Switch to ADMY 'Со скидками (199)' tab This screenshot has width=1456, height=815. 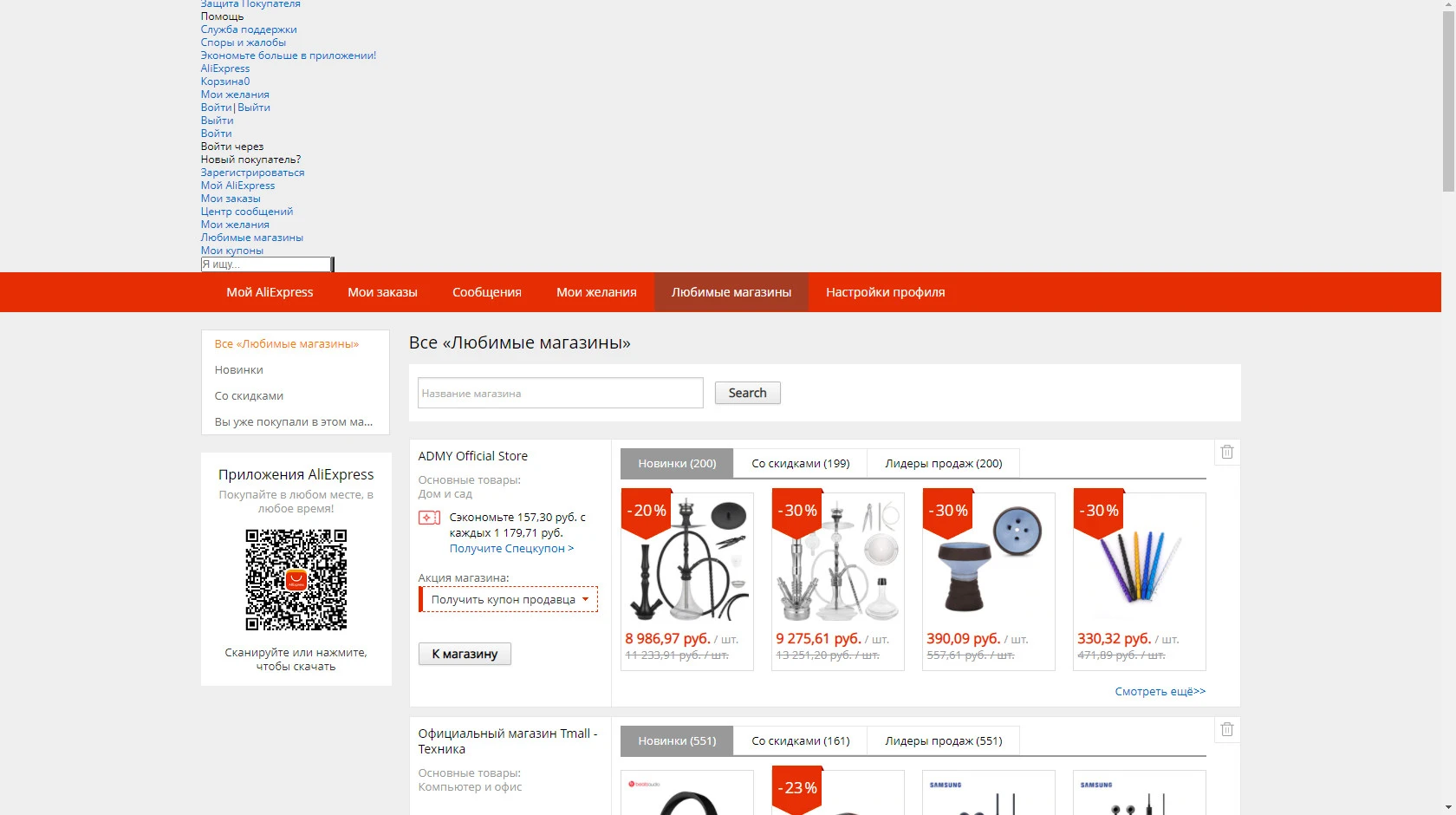(x=801, y=463)
